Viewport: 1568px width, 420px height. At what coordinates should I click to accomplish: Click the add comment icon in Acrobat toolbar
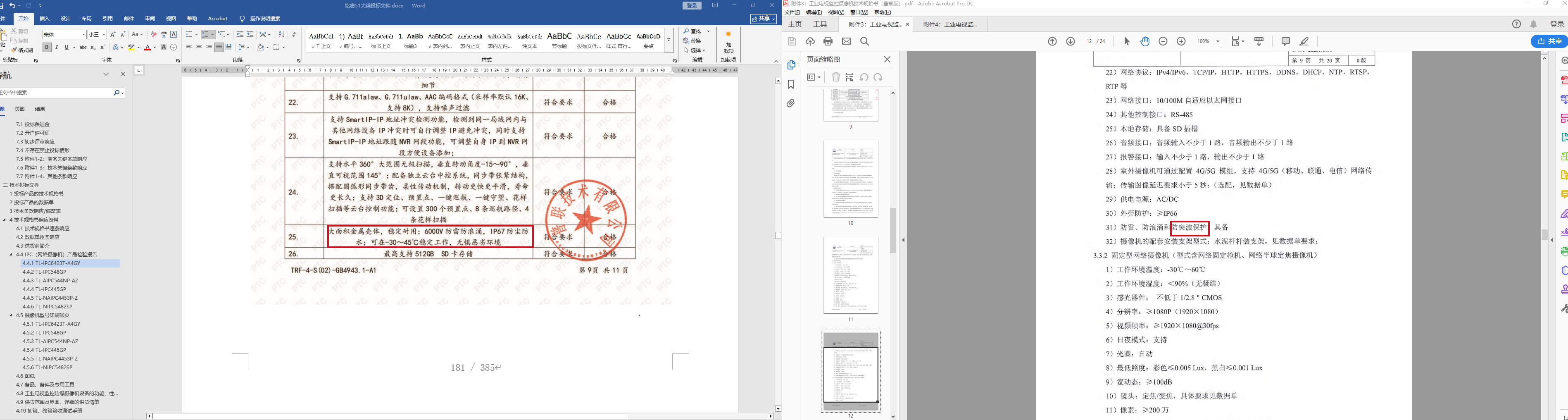(1285, 41)
